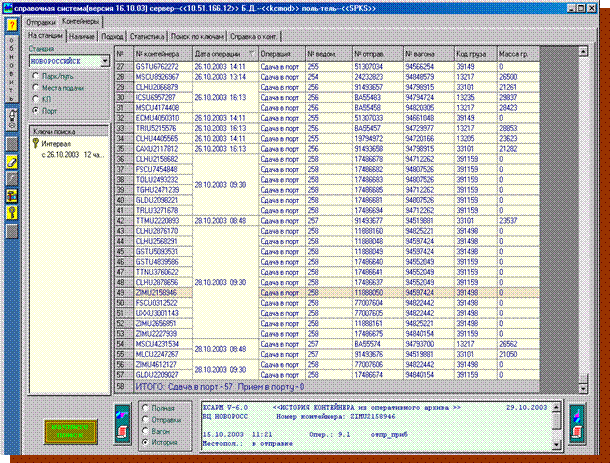Viewport: 610px width, 463px height.
Task: Open the "Поиск по ключам" sub-tab
Action: pos(197,37)
